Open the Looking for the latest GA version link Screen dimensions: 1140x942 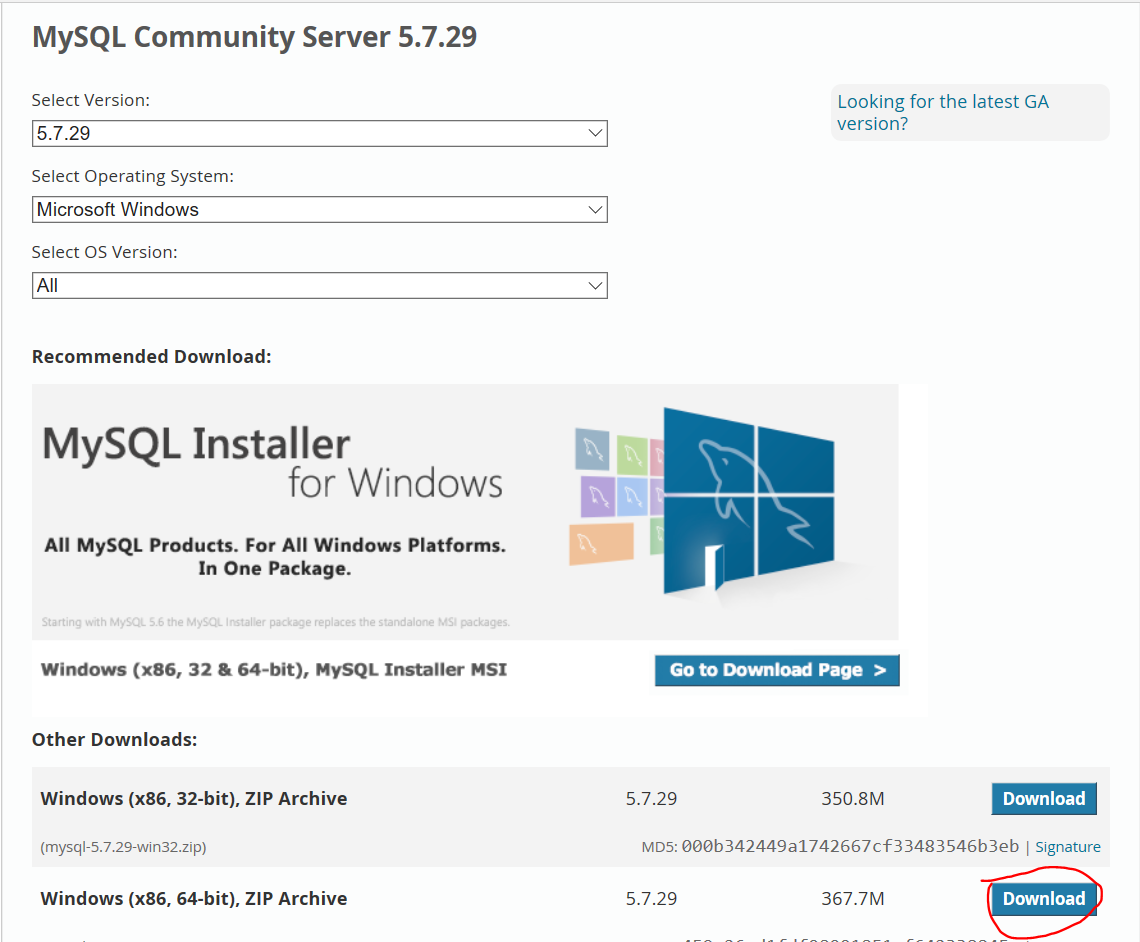pyautogui.click(x=941, y=112)
